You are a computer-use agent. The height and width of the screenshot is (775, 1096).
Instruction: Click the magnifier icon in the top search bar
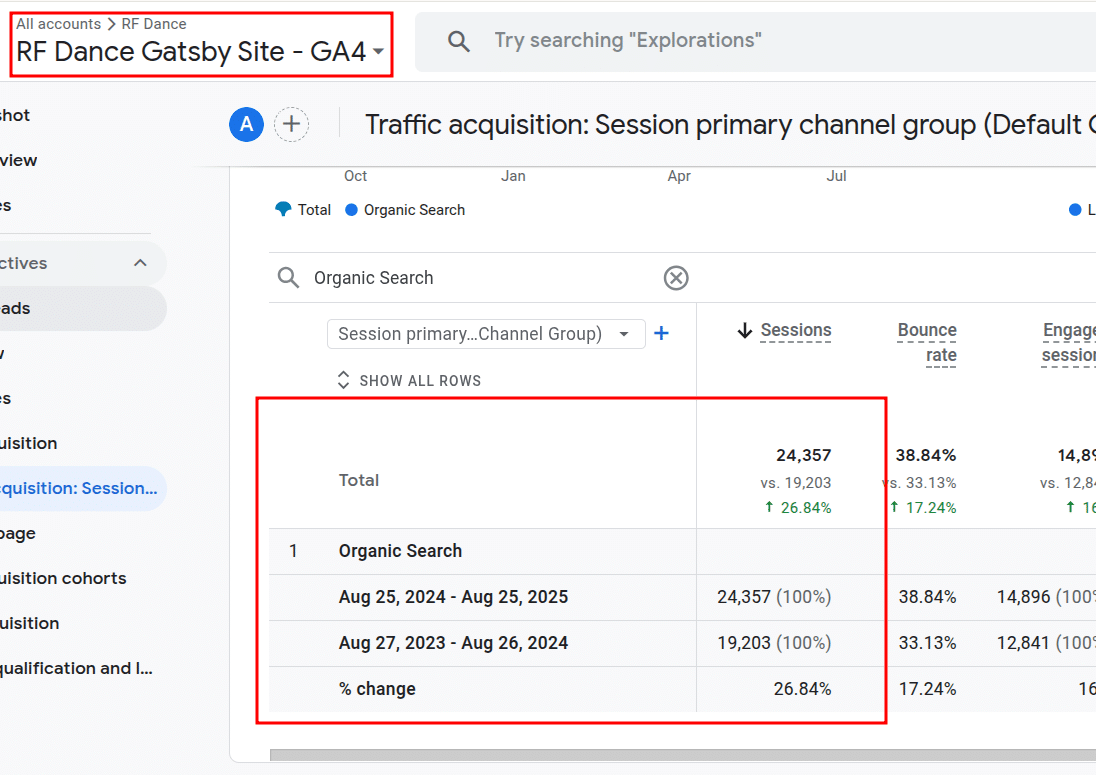[459, 41]
